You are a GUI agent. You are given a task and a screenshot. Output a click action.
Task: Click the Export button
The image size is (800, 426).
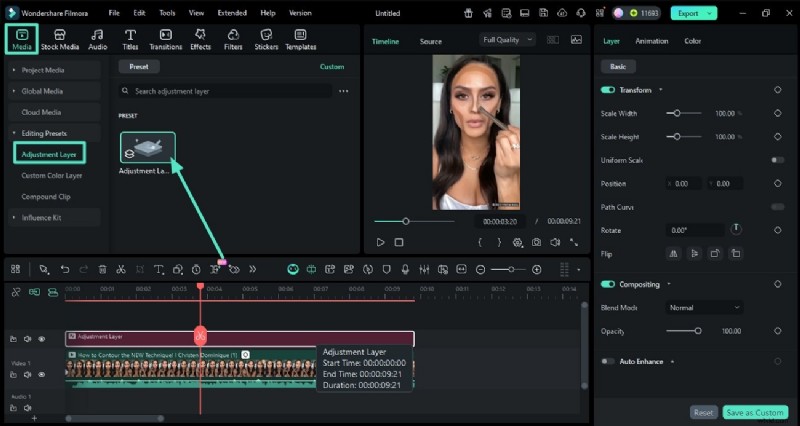pos(688,13)
